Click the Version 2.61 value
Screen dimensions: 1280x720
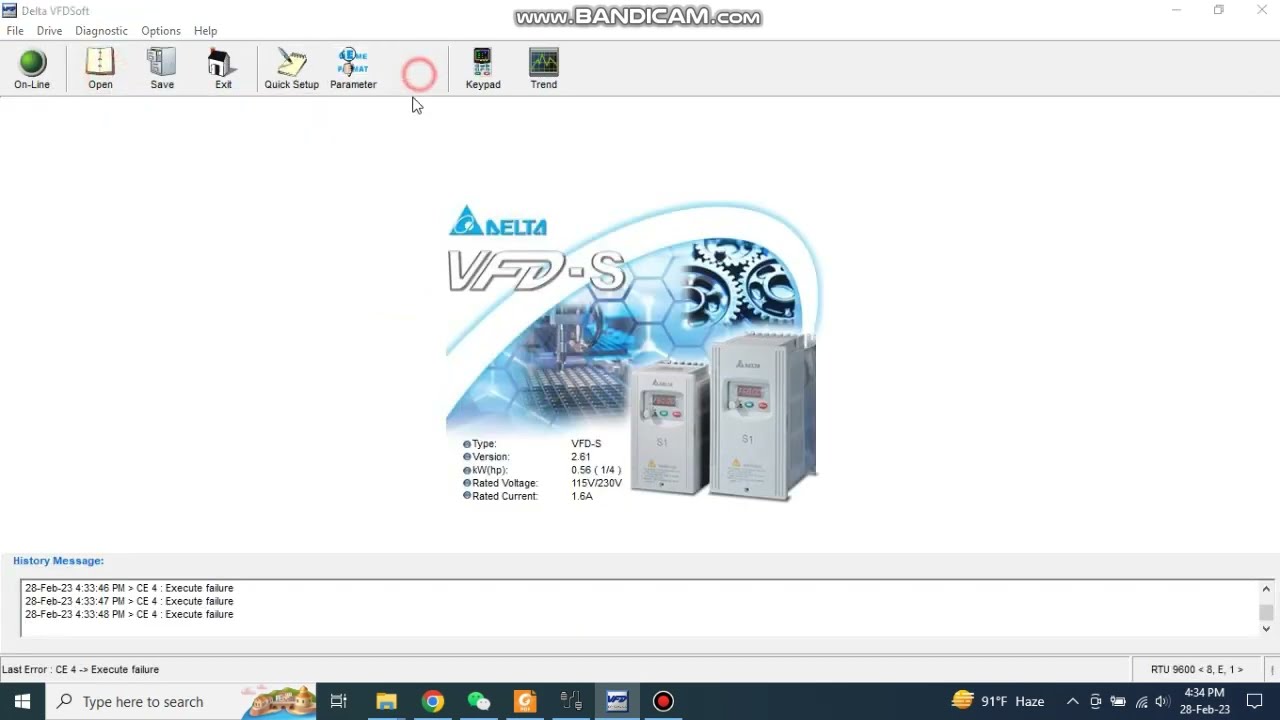pyautogui.click(x=581, y=457)
